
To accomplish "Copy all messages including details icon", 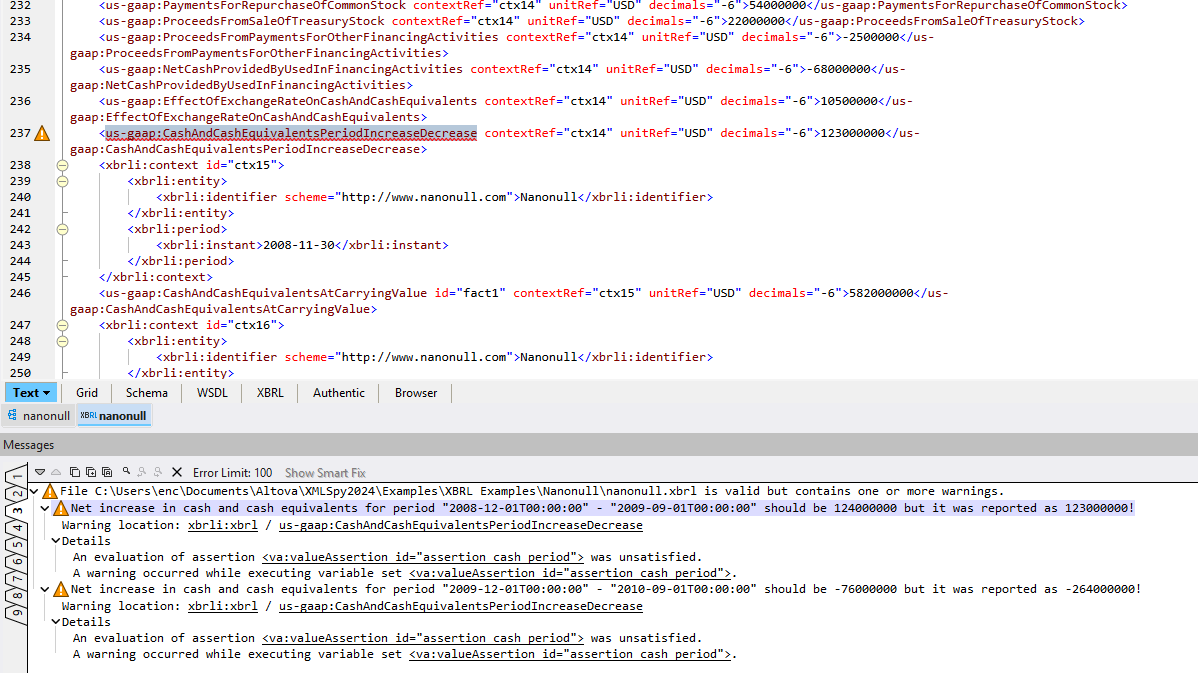I will [108, 471].
